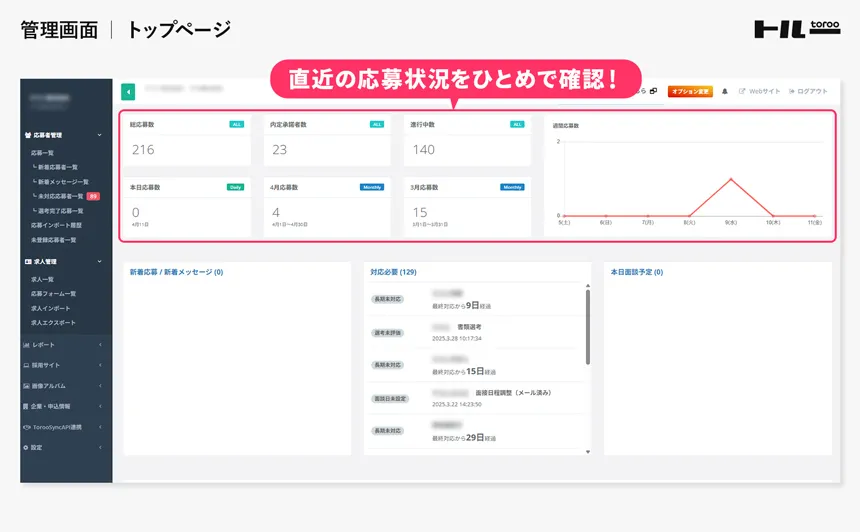This screenshot has height=532, width=860.
Task: Click the 進行中数 value 140
Action: [x=423, y=150]
